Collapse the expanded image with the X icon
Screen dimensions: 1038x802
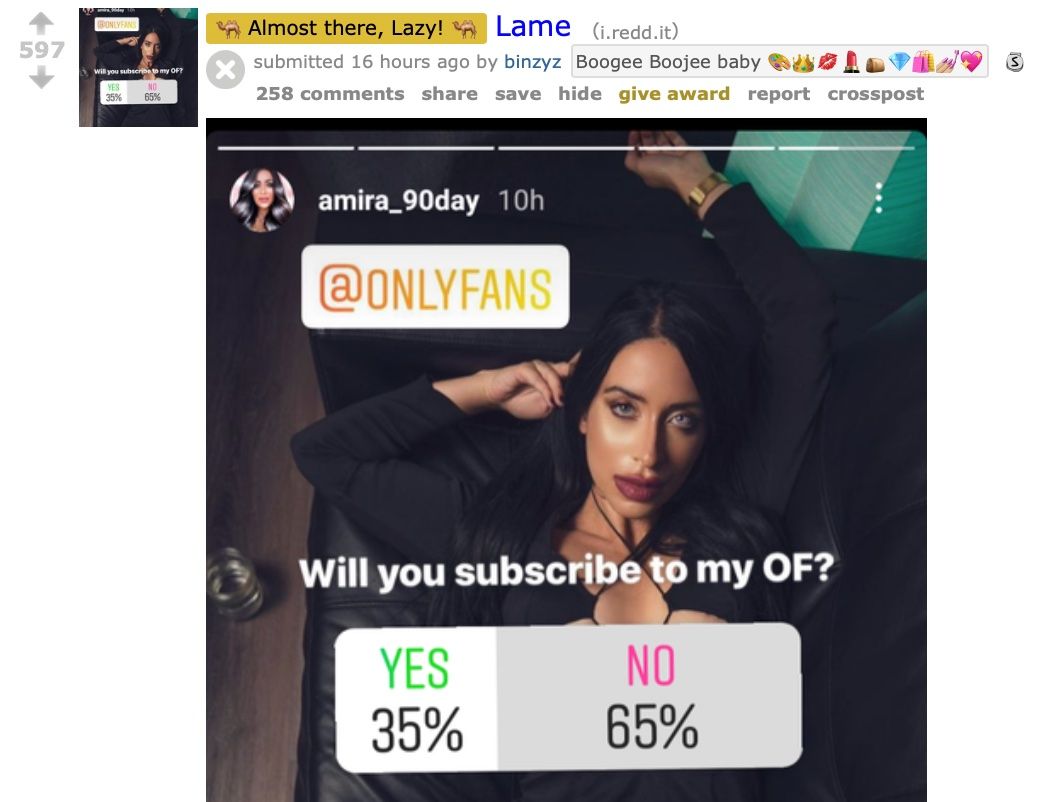pos(225,70)
